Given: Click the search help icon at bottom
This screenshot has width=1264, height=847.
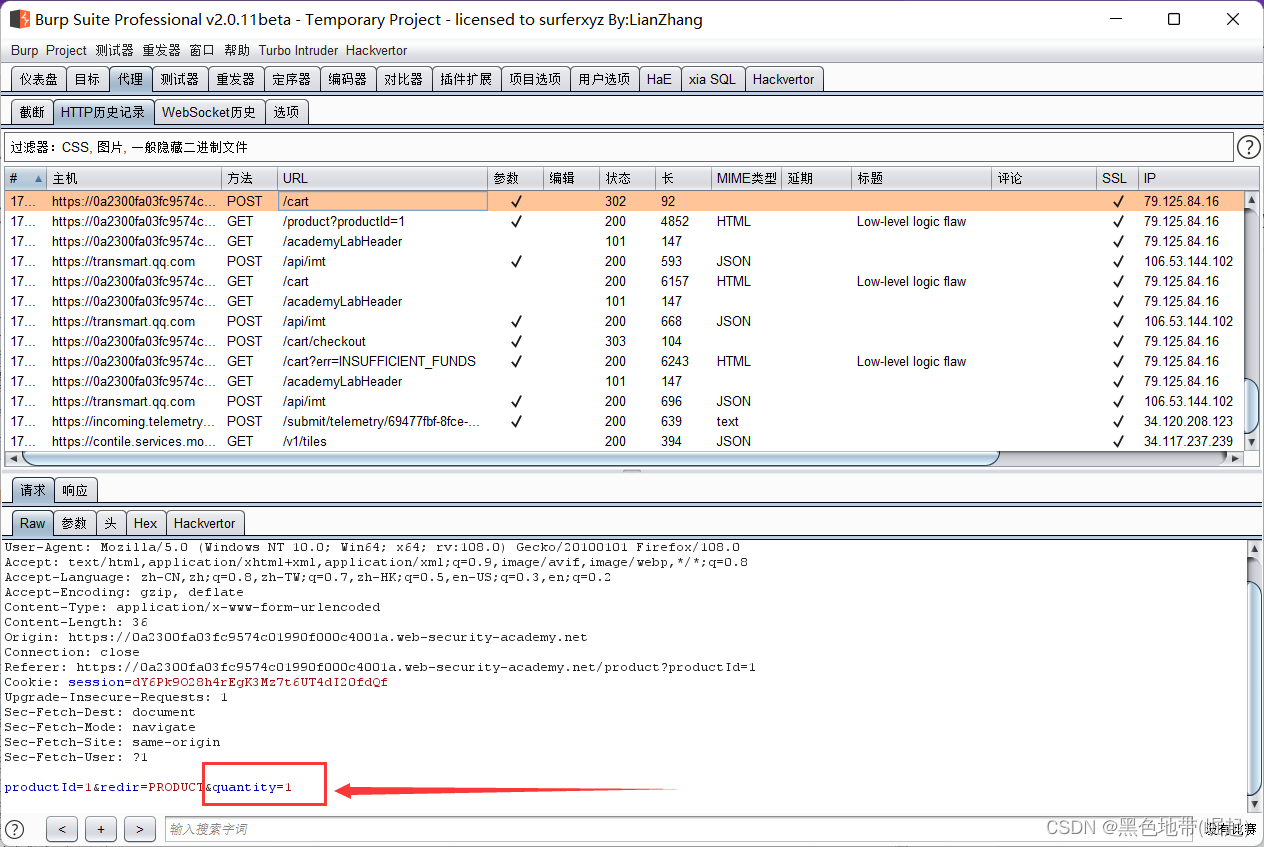Looking at the screenshot, I should click(x=15, y=828).
